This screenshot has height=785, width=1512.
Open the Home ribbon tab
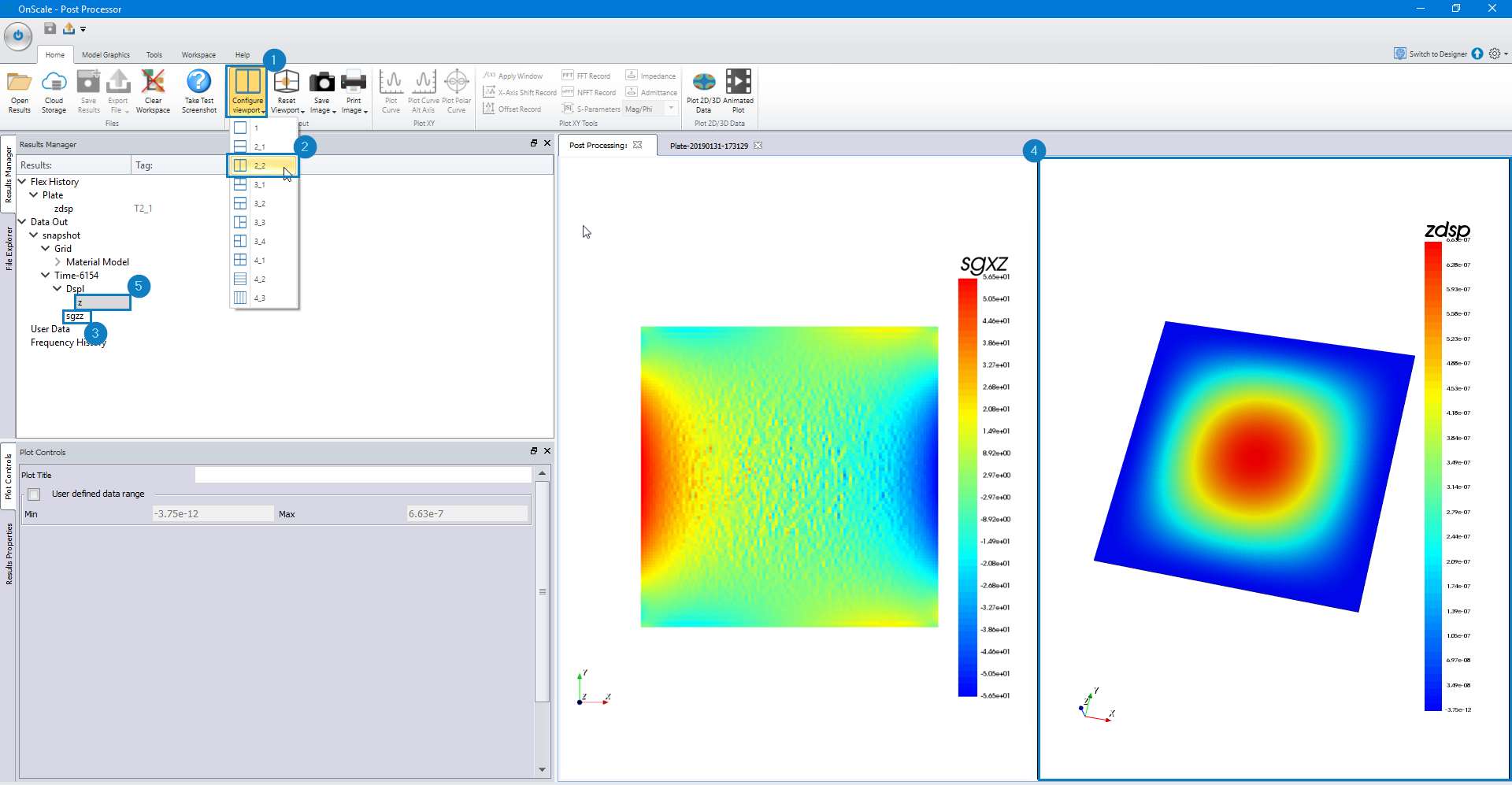pos(55,55)
